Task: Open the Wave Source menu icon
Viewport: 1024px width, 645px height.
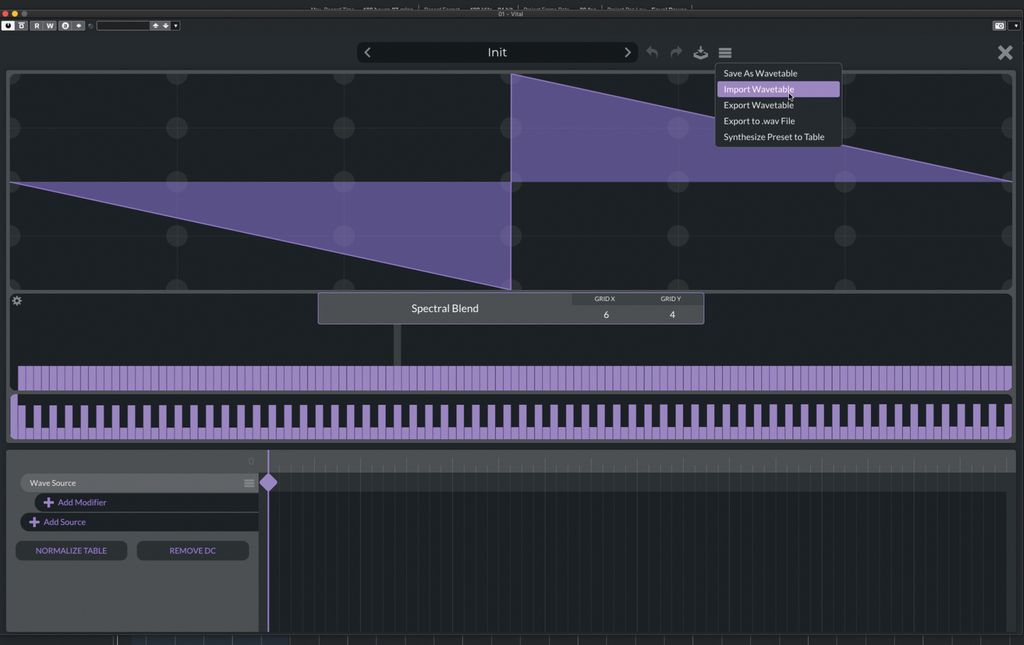Action: [247, 483]
